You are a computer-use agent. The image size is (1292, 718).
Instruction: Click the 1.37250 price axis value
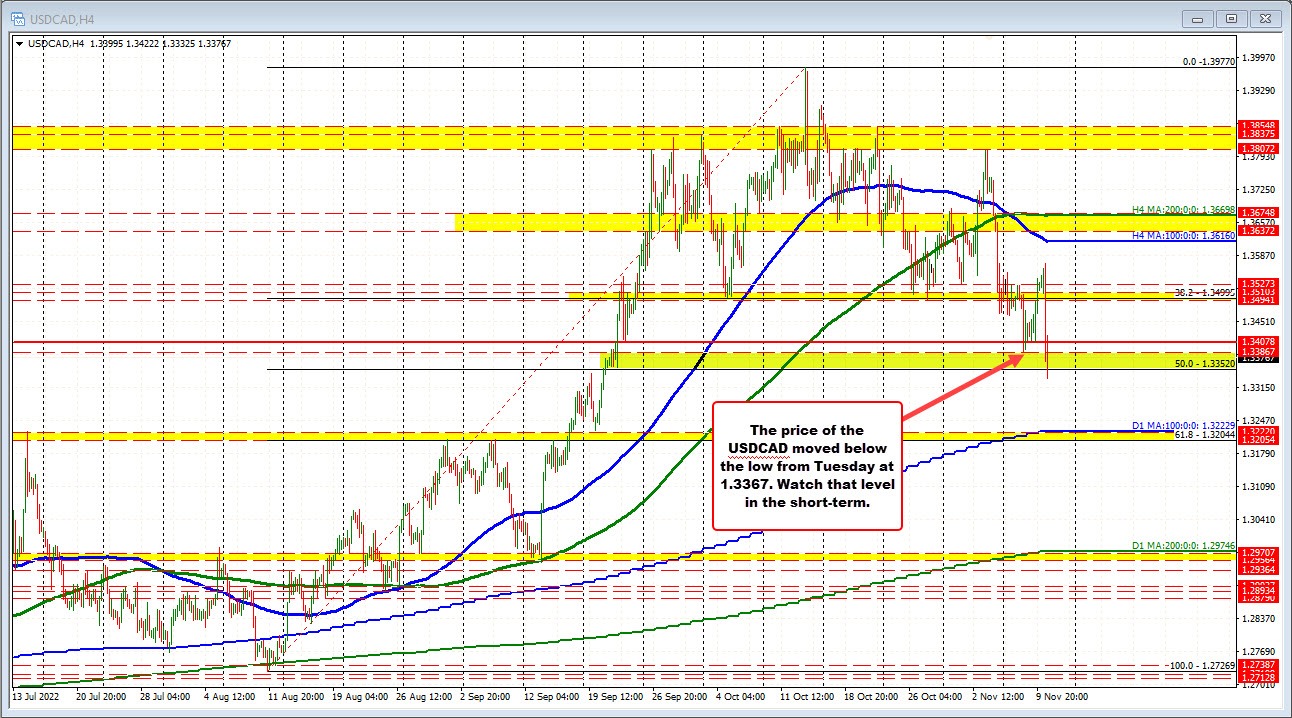[x=1257, y=189]
